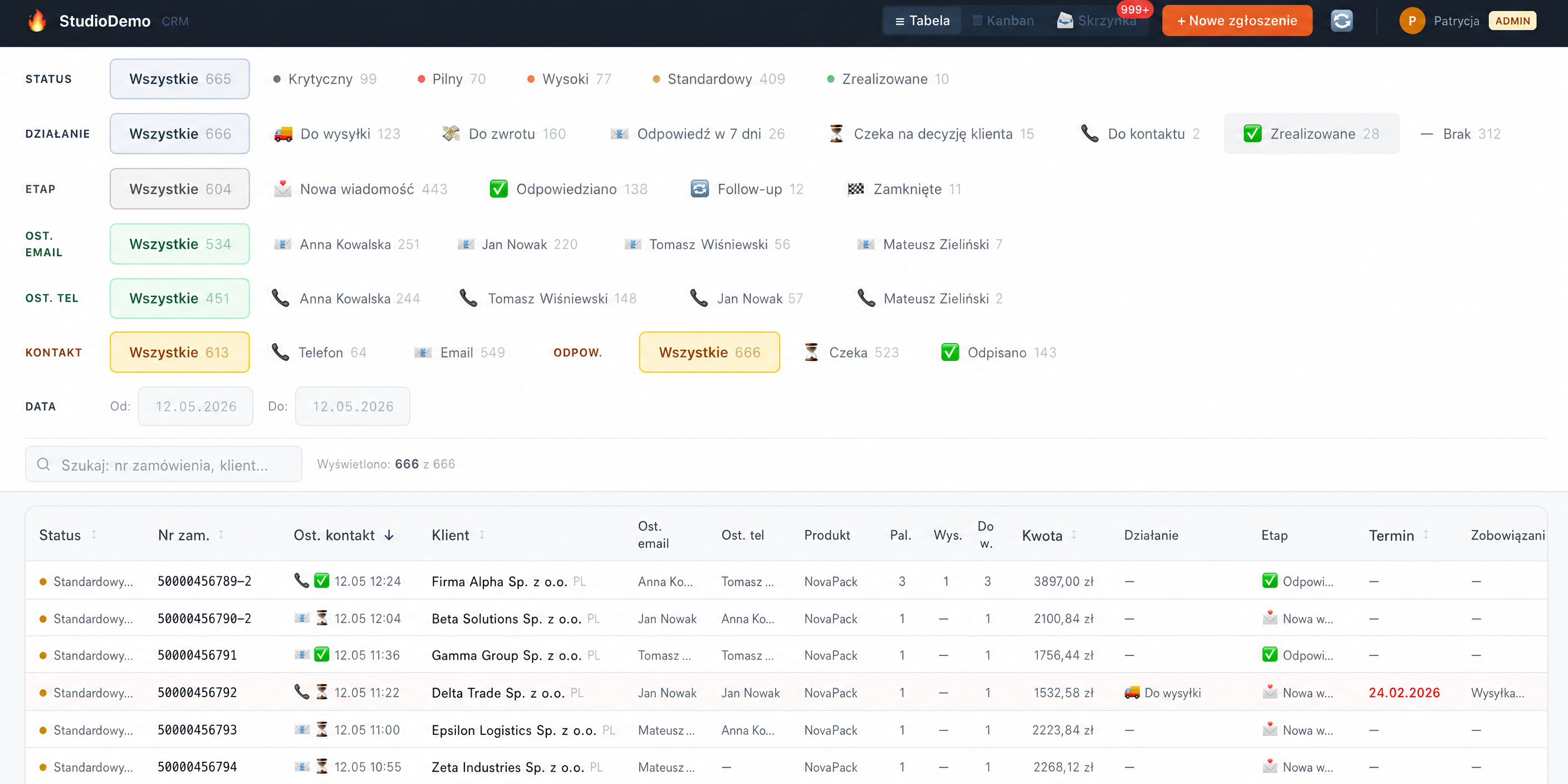Viewport: 1568px width, 784px height.
Task: Click Tomasz Wiśniewski 148 phone icon
Action: tap(468, 298)
